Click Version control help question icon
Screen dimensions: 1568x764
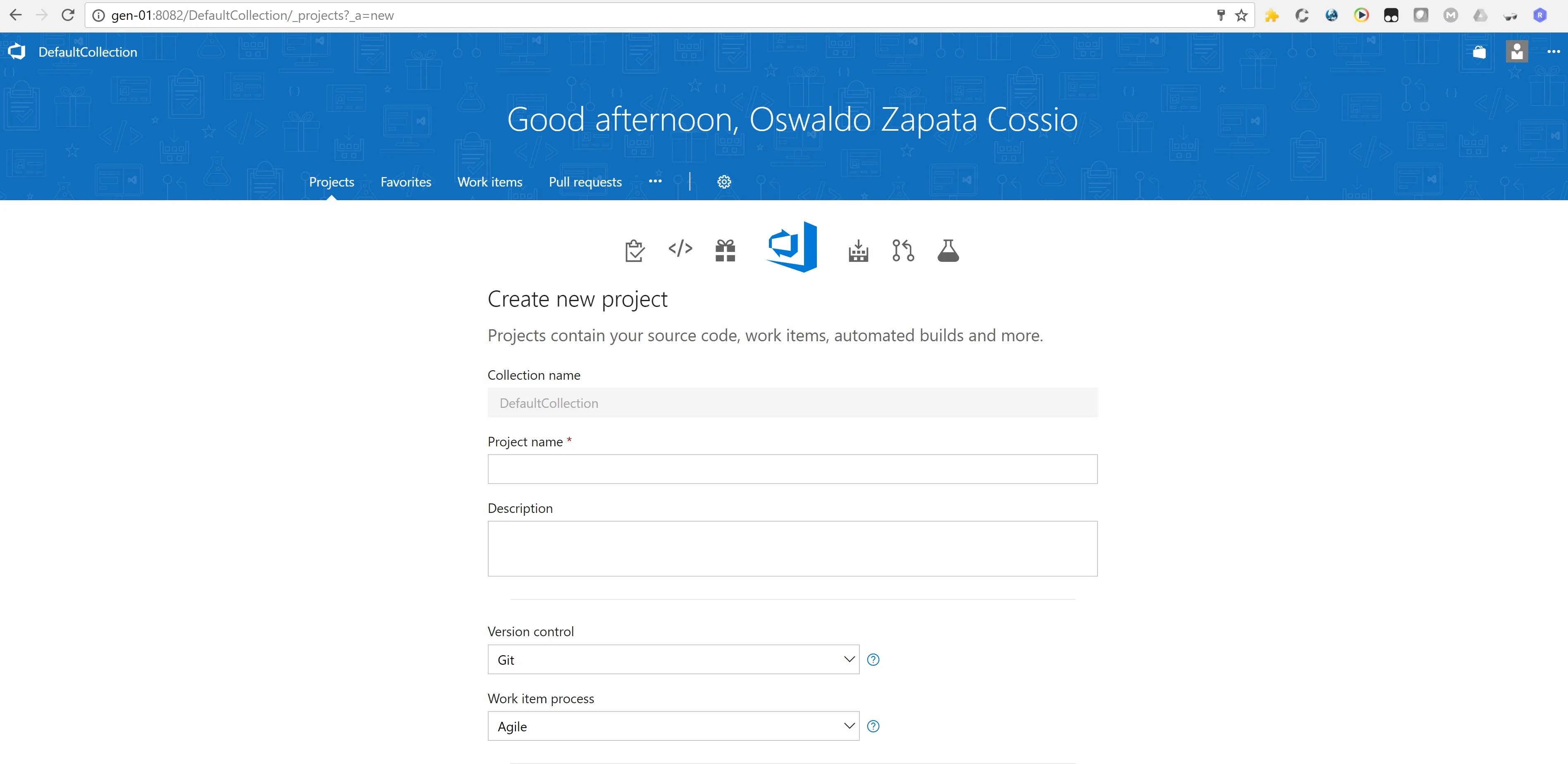click(x=873, y=659)
